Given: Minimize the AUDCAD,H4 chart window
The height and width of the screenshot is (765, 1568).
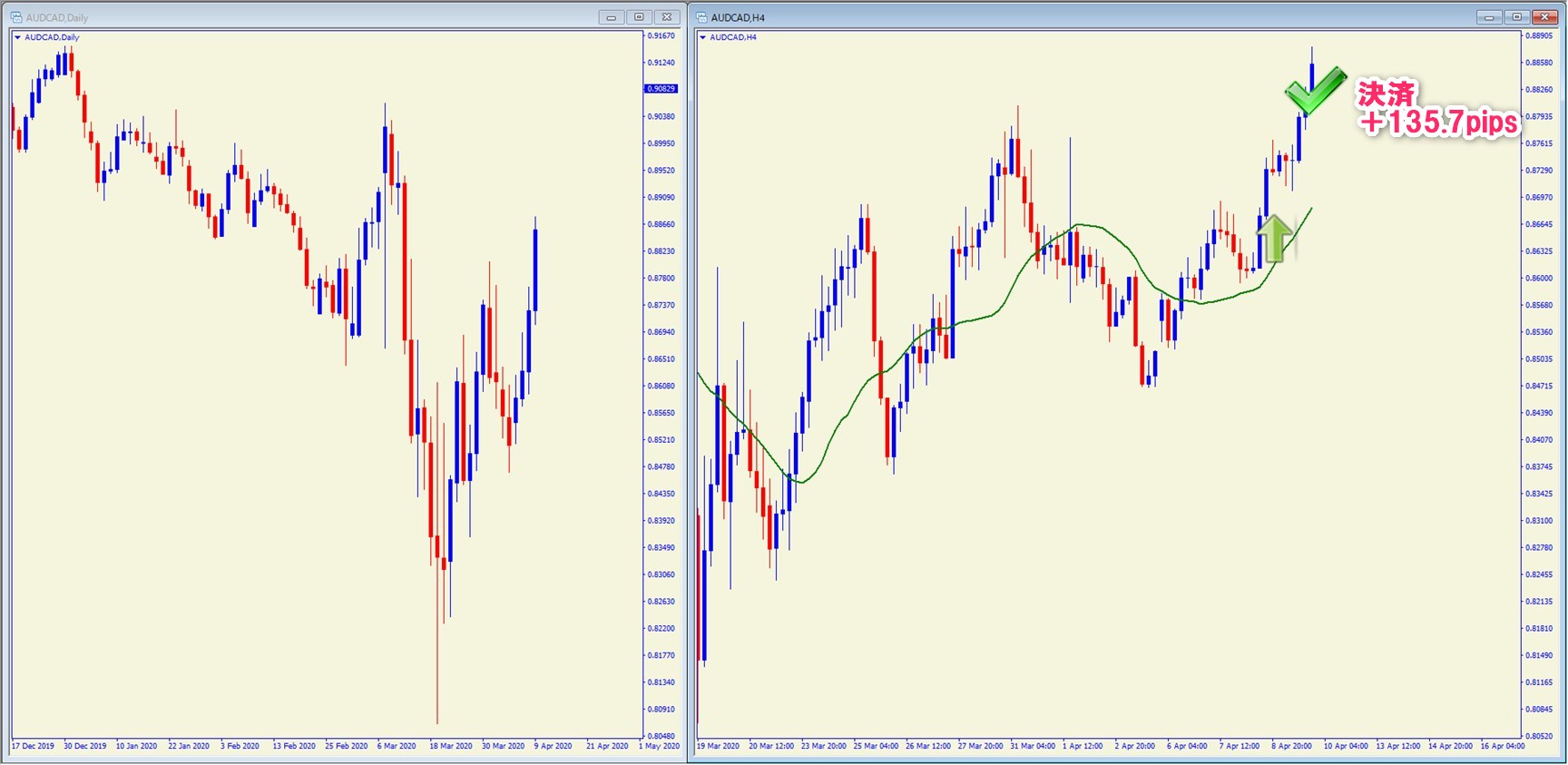Looking at the screenshot, I should tap(1489, 17).
